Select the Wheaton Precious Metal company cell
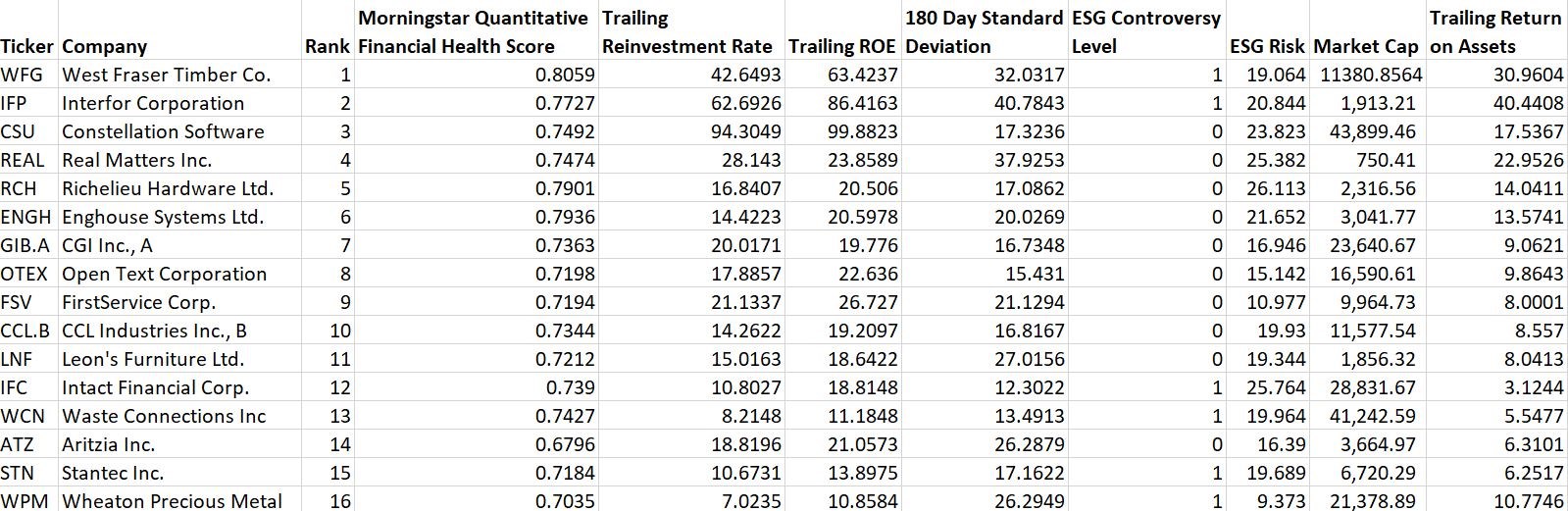 point(172,501)
